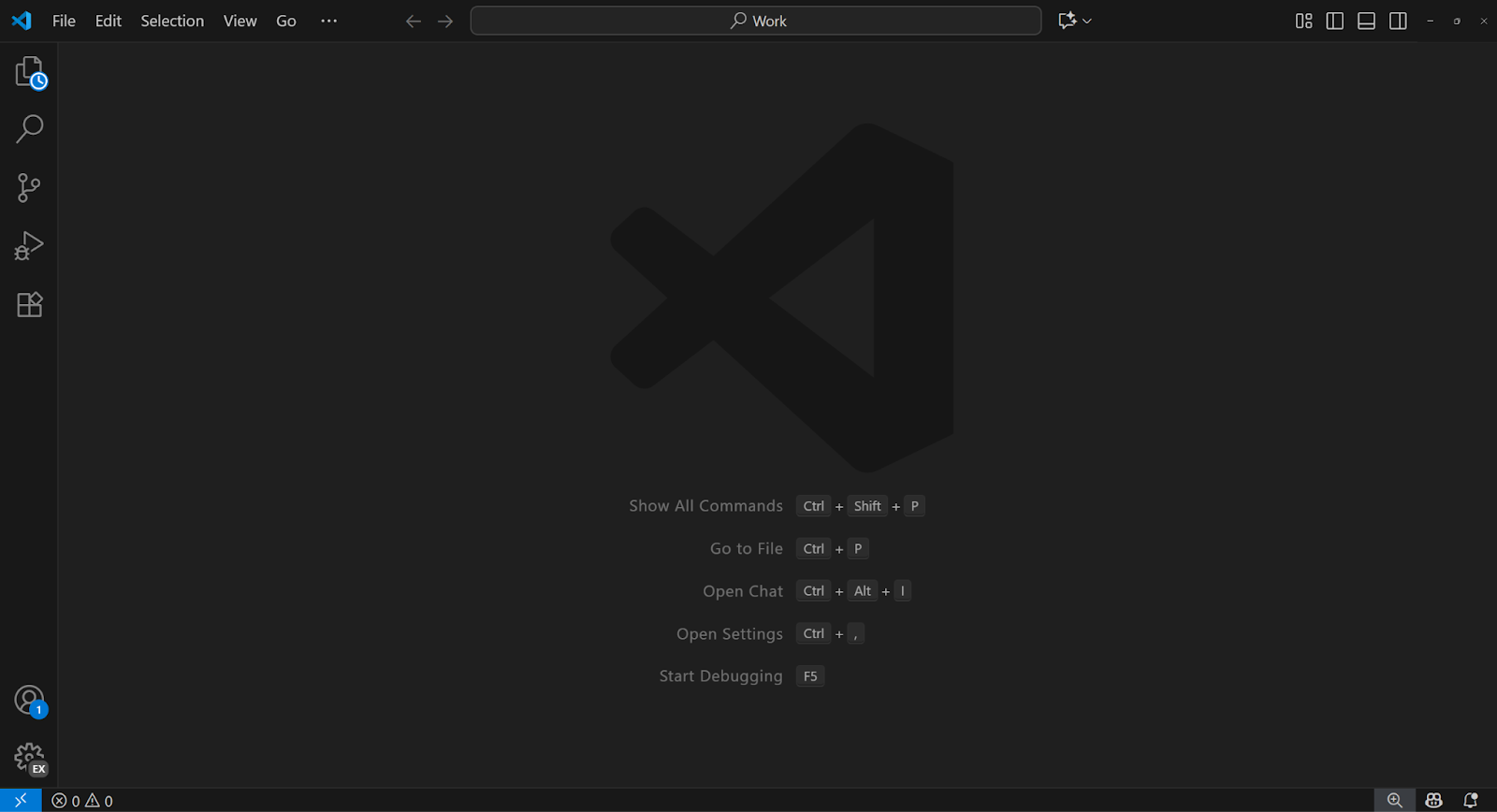
Task: Open the Explorer view in activity bar
Action: tap(29, 73)
